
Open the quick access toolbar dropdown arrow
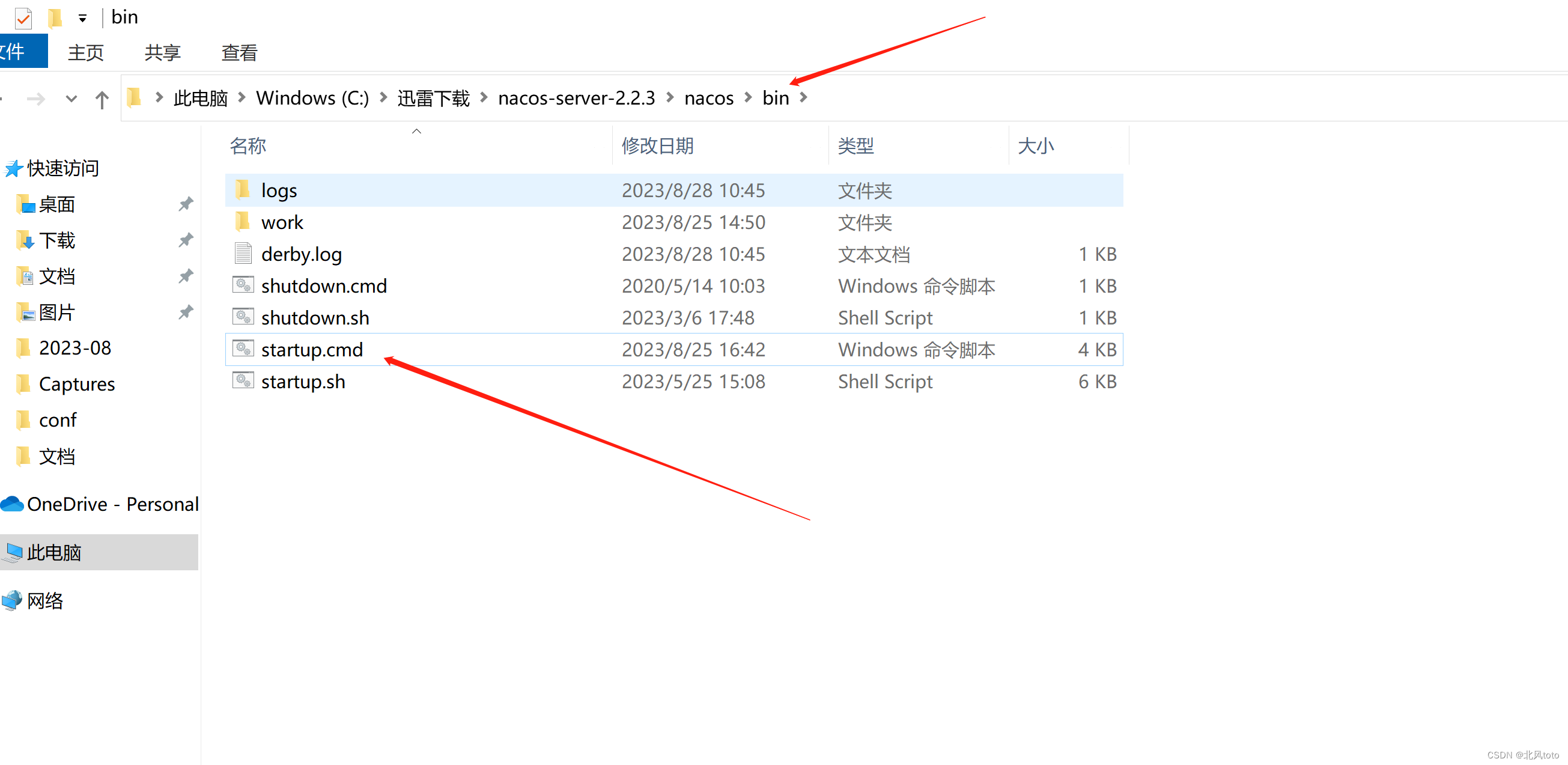coord(82,19)
